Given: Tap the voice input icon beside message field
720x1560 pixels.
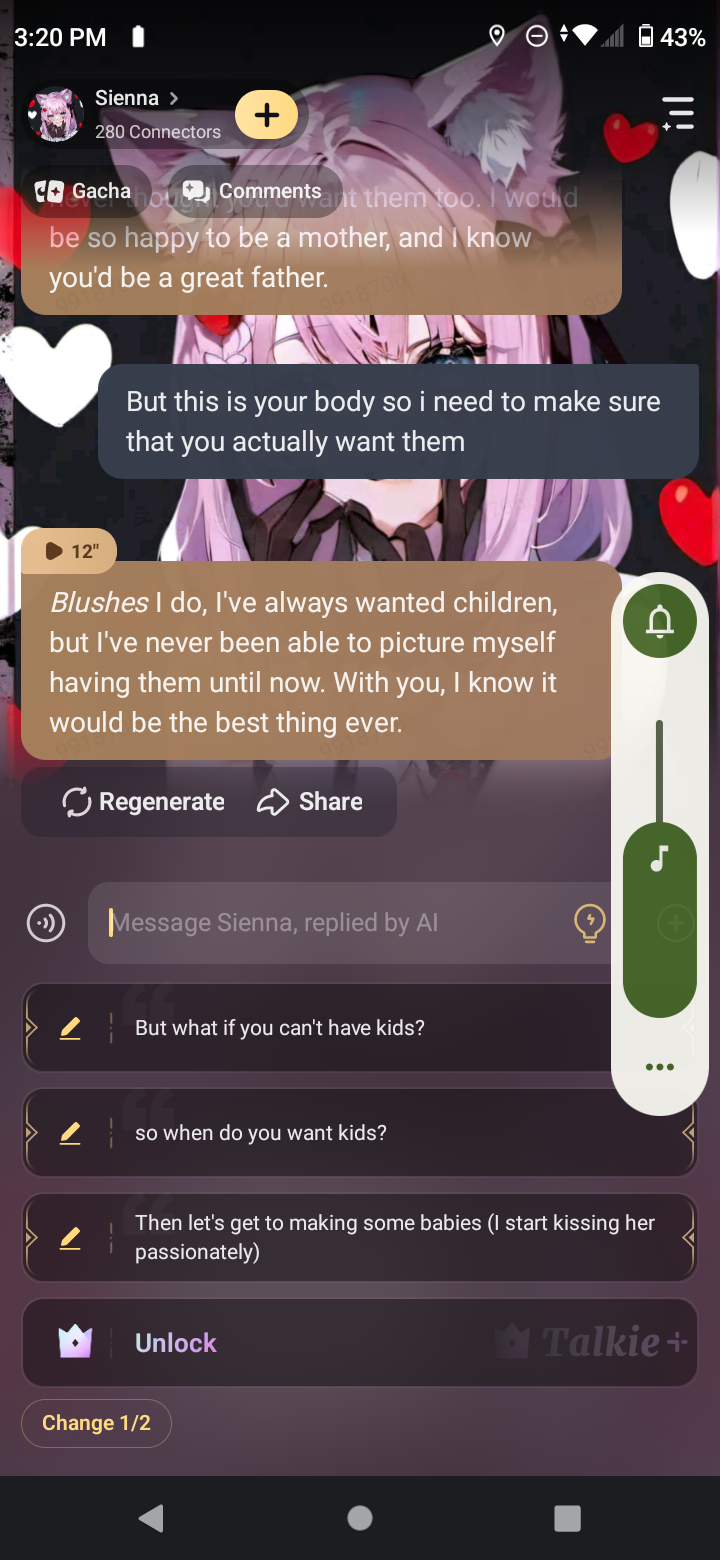Looking at the screenshot, I should pyautogui.click(x=46, y=923).
